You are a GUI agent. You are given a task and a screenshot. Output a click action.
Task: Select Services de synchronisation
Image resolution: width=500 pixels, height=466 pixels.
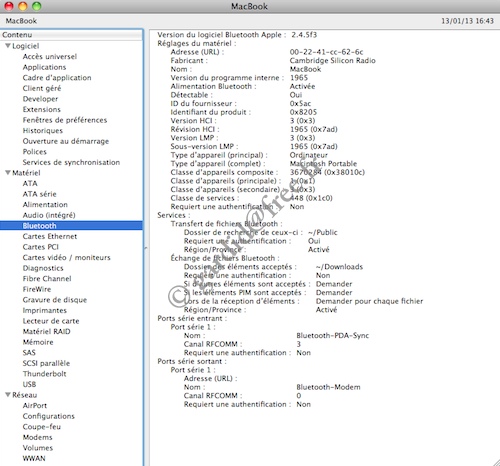[x=71, y=162]
